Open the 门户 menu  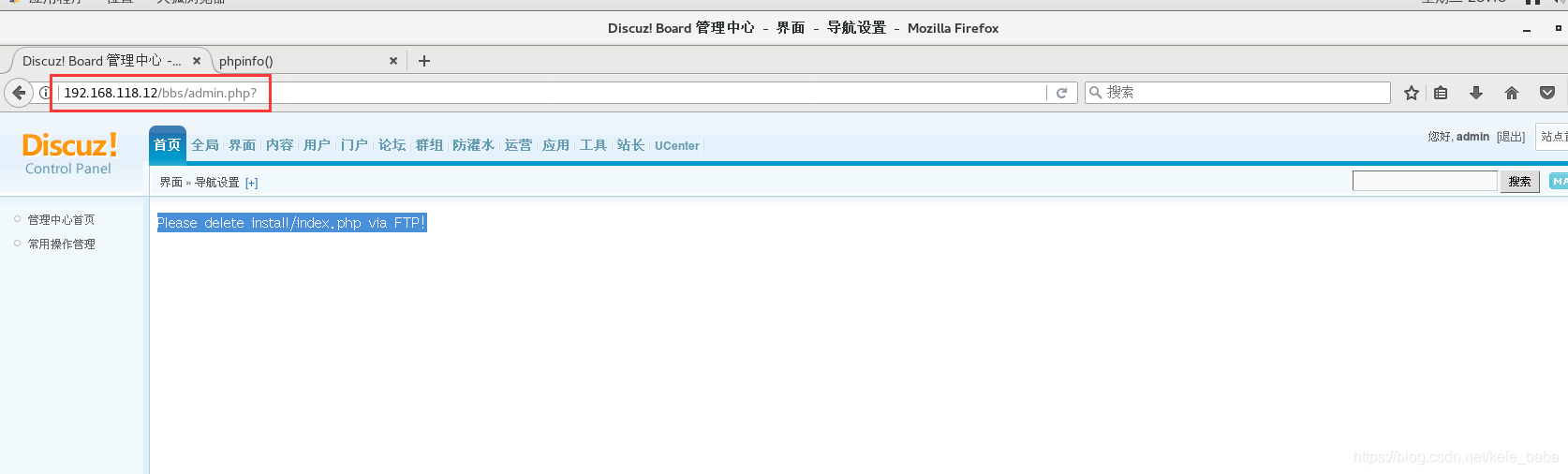coord(355,145)
